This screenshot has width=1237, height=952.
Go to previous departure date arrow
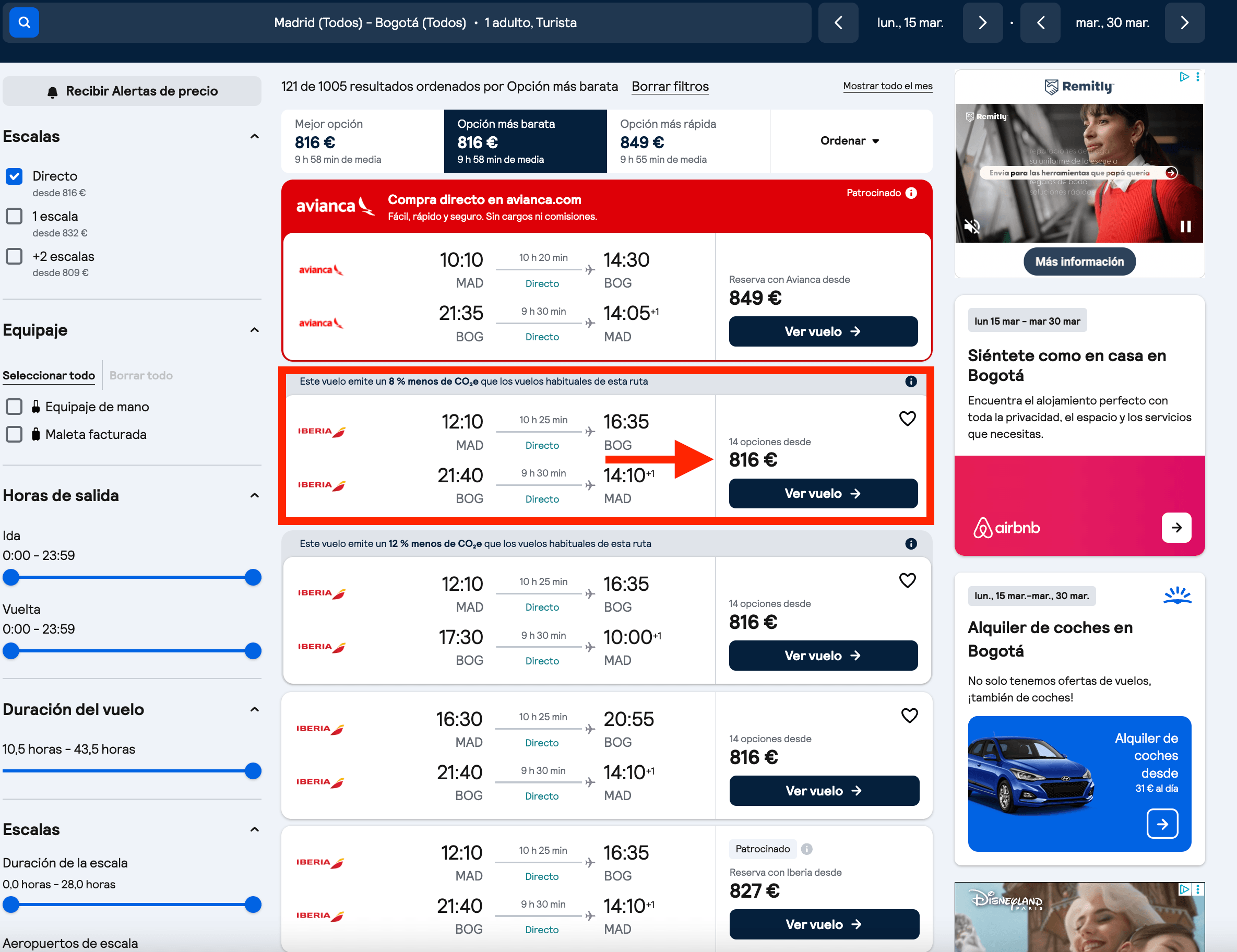point(838,22)
